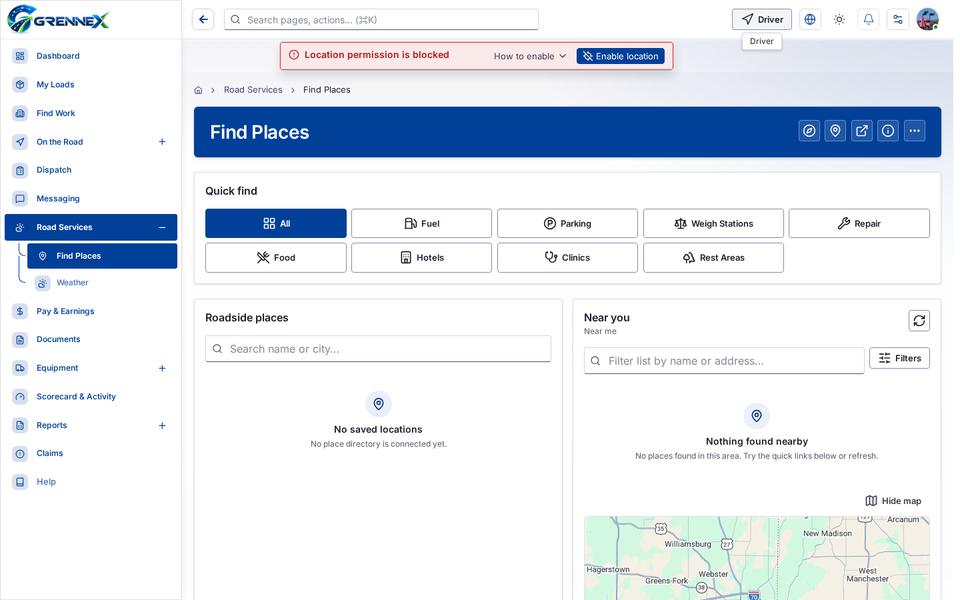Collapse the Road Services menu
The image size is (960, 600).
point(162,228)
